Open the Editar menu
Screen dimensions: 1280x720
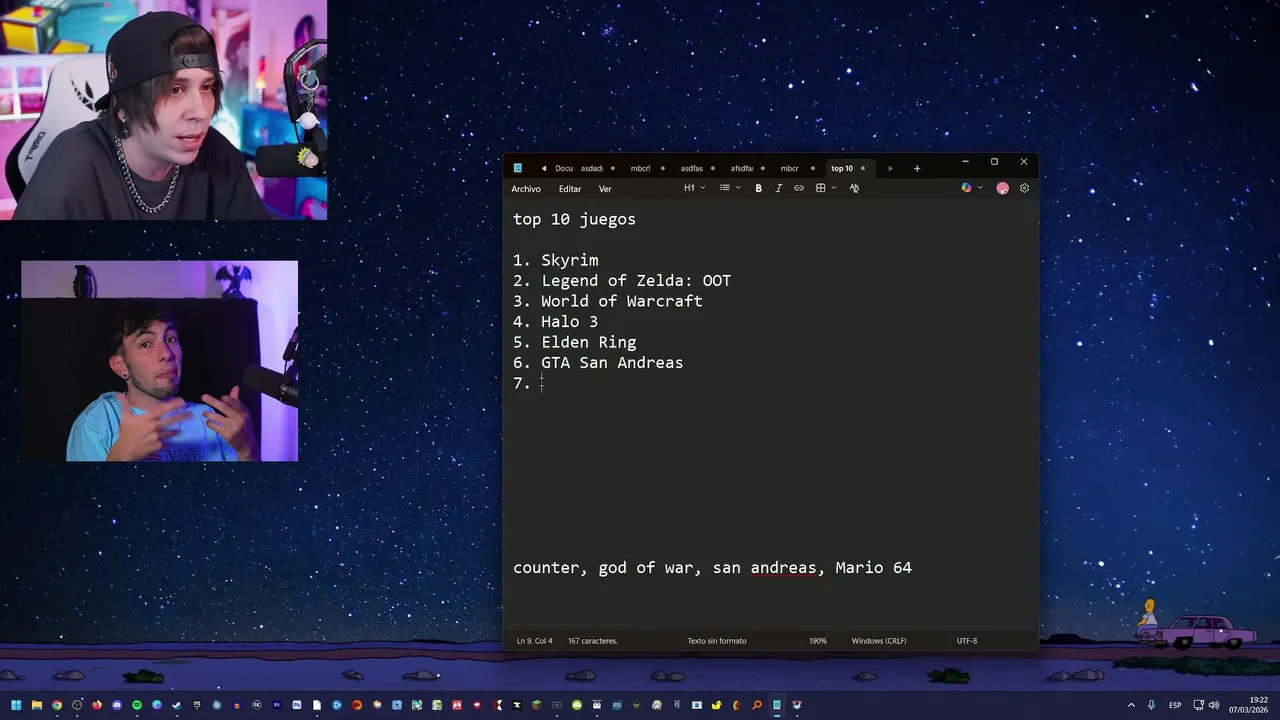(570, 189)
